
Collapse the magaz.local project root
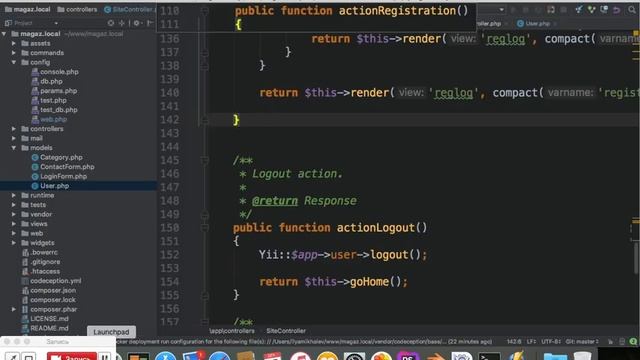[x=4, y=34]
